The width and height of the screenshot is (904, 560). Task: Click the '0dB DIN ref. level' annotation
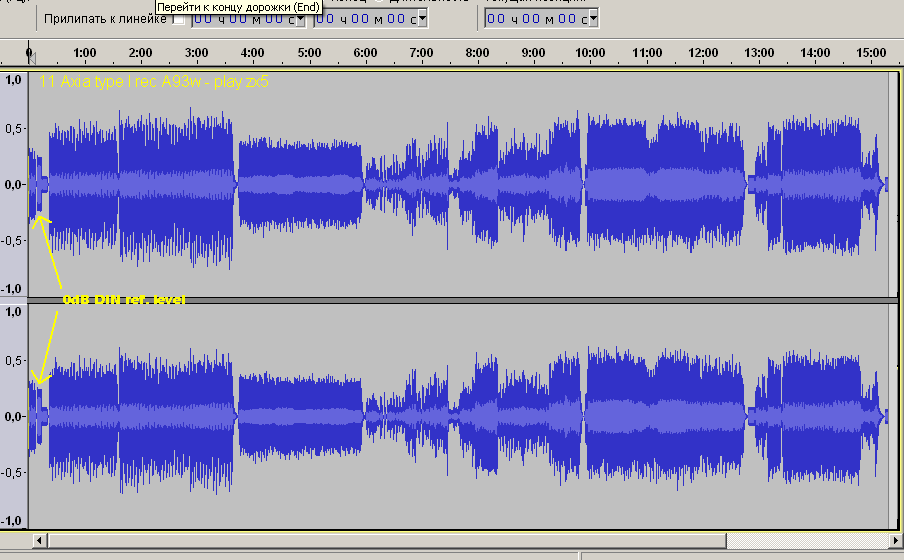click(x=123, y=300)
